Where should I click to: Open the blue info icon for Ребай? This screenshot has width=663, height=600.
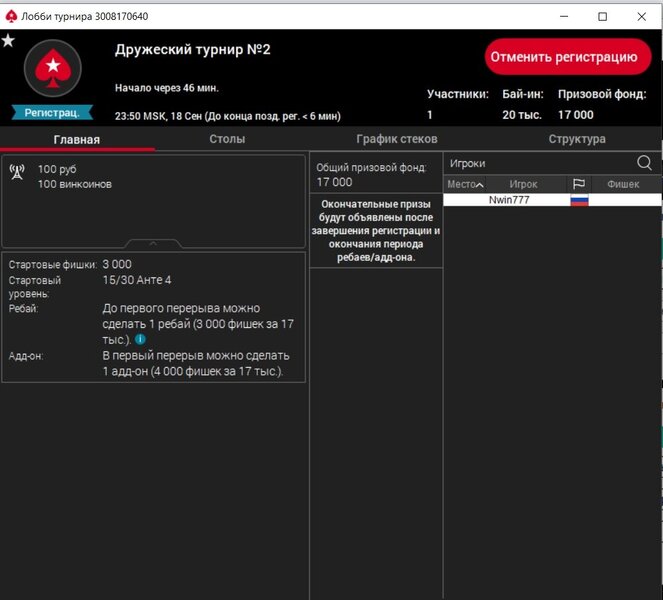140,339
